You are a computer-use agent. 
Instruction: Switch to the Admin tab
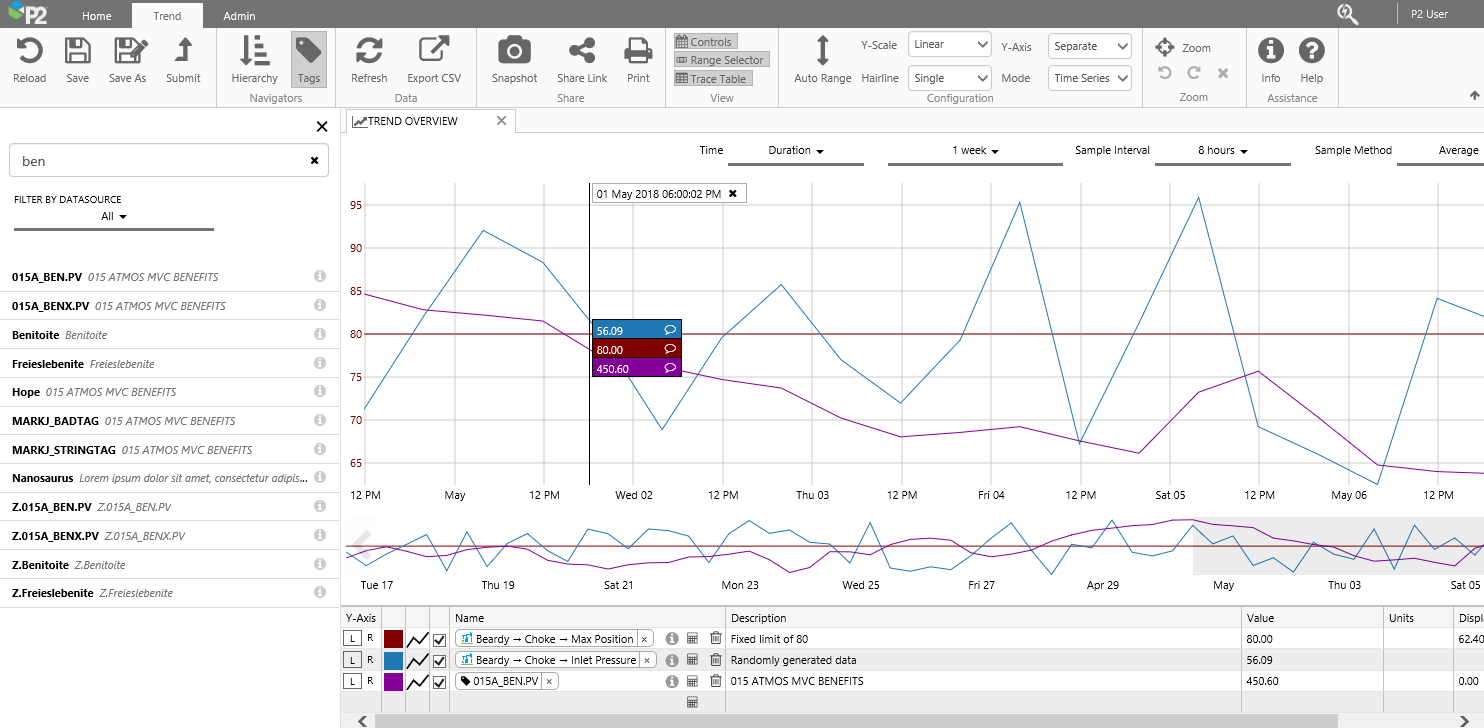[239, 16]
